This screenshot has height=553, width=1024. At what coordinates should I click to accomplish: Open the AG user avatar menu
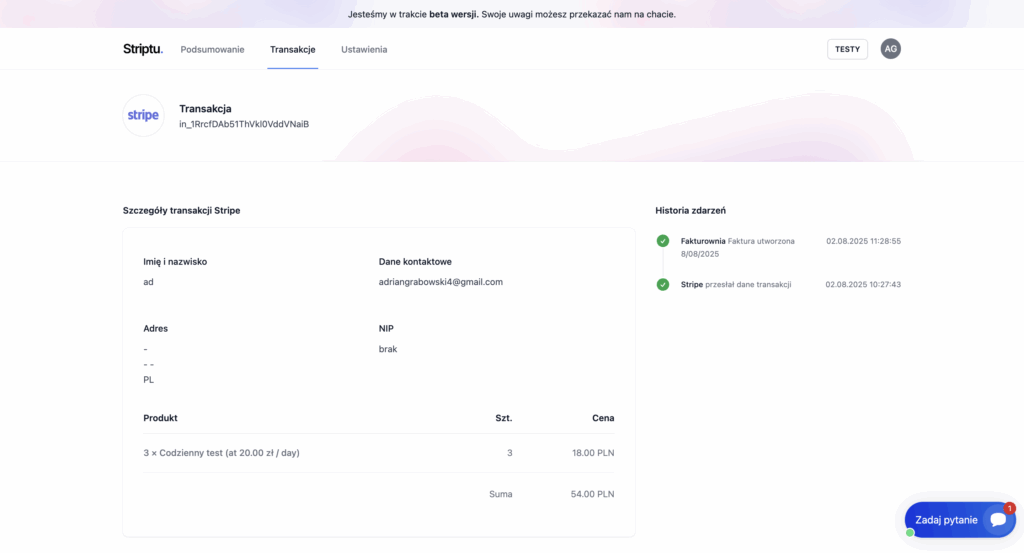coord(890,49)
